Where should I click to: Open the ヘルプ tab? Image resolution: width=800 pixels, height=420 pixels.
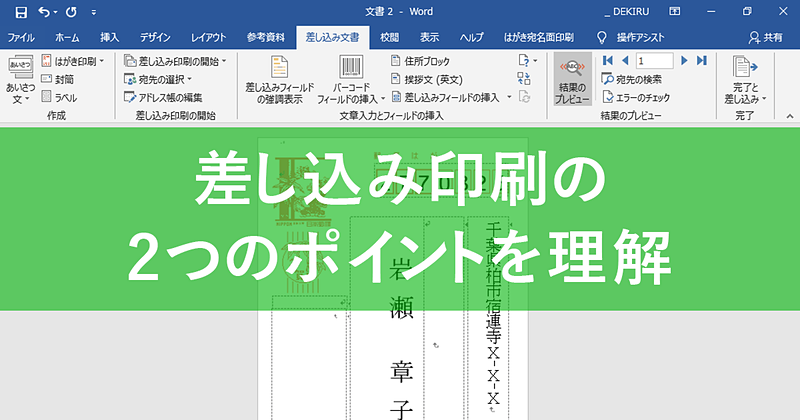point(471,37)
